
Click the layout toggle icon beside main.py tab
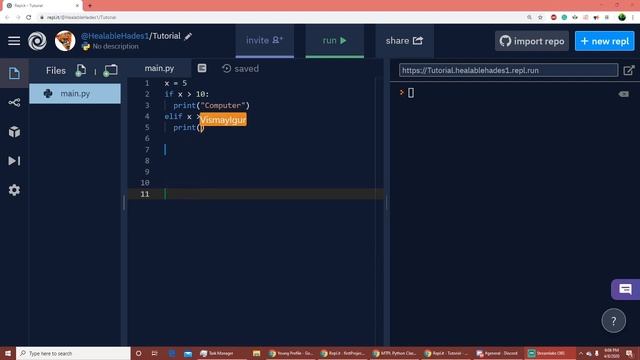tap(202, 68)
